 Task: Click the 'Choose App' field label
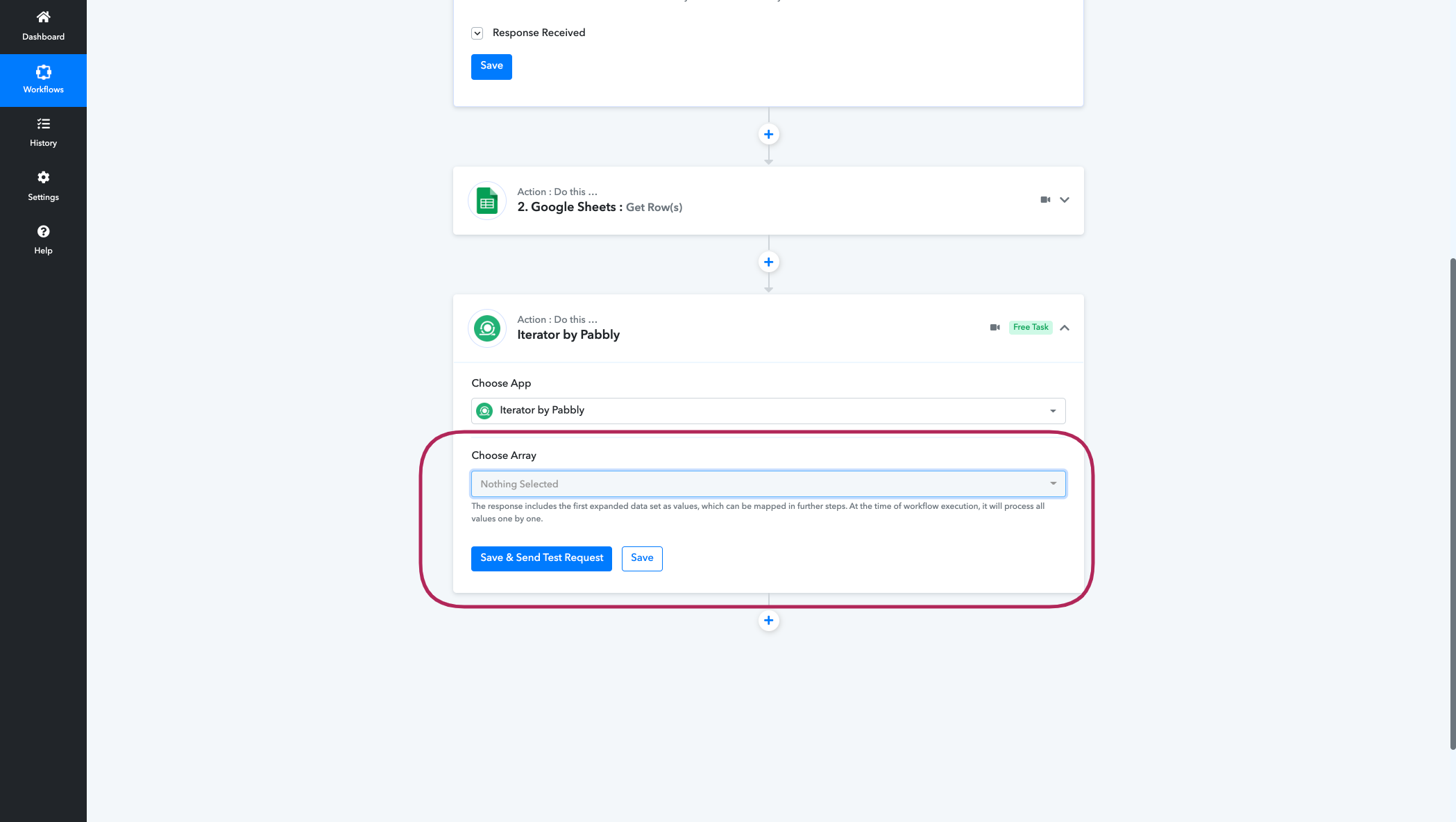(x=501, y=384)
